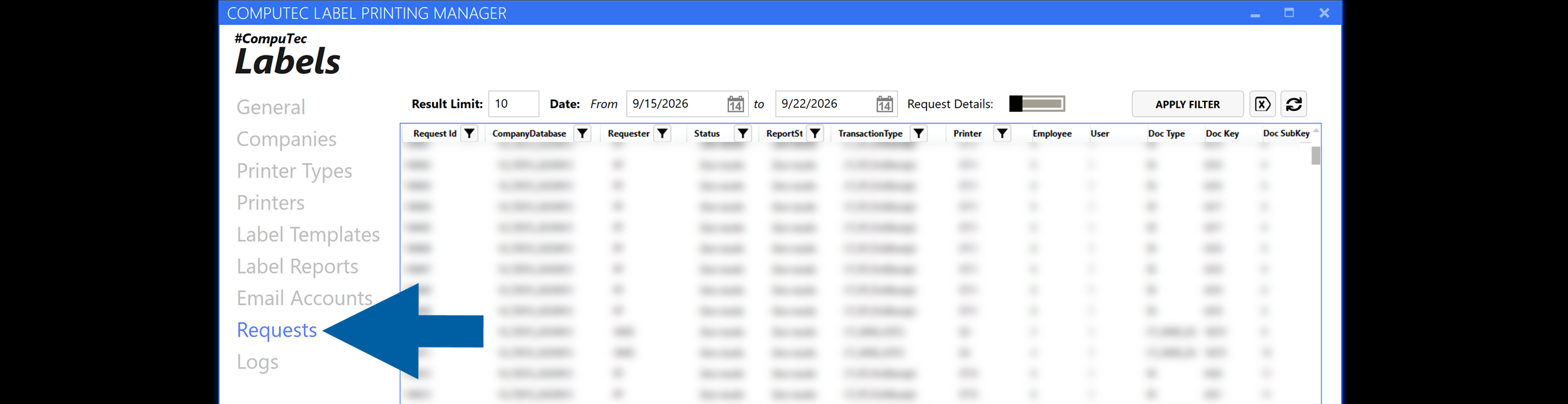The image size is (1568, 404).
Task: Sort by Employee column header
Action: (x=1052, y=134)
